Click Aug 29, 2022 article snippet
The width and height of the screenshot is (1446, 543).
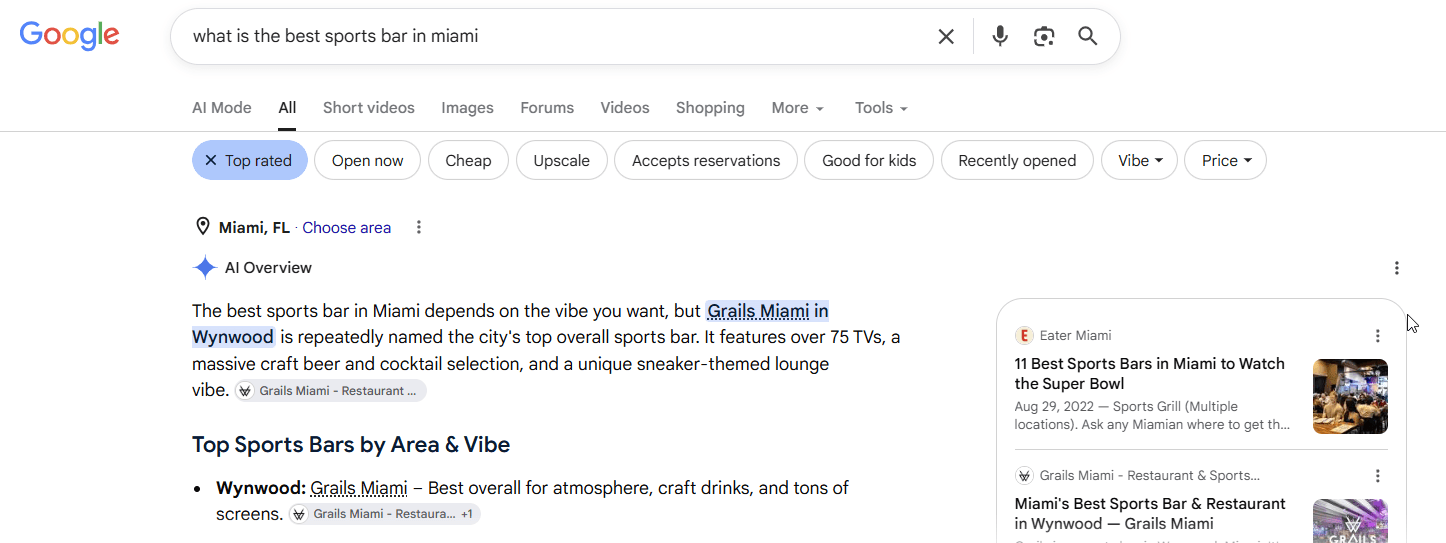(x=1152, y=416)
